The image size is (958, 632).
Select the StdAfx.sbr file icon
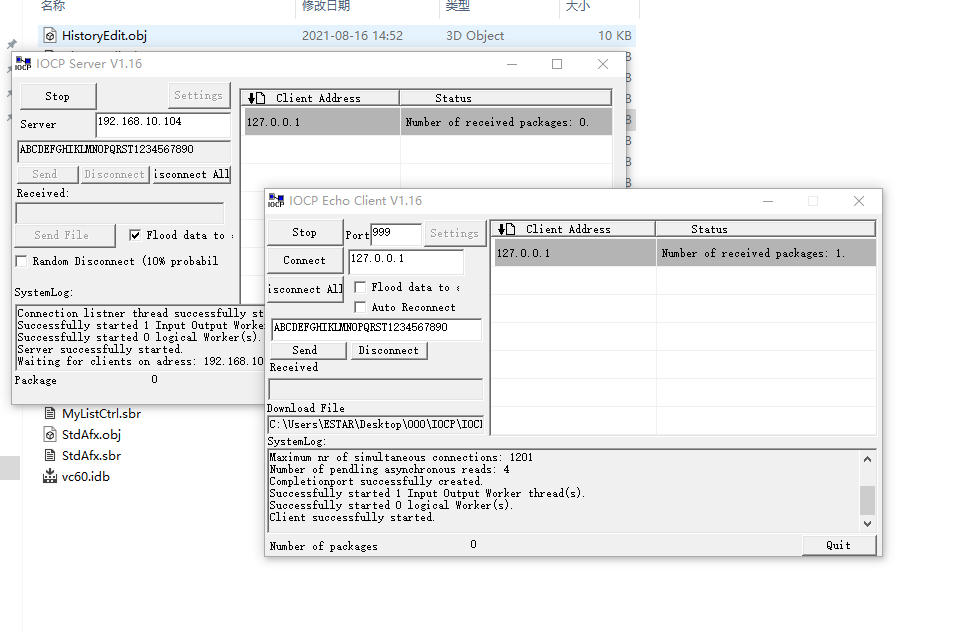pos(50,455)
